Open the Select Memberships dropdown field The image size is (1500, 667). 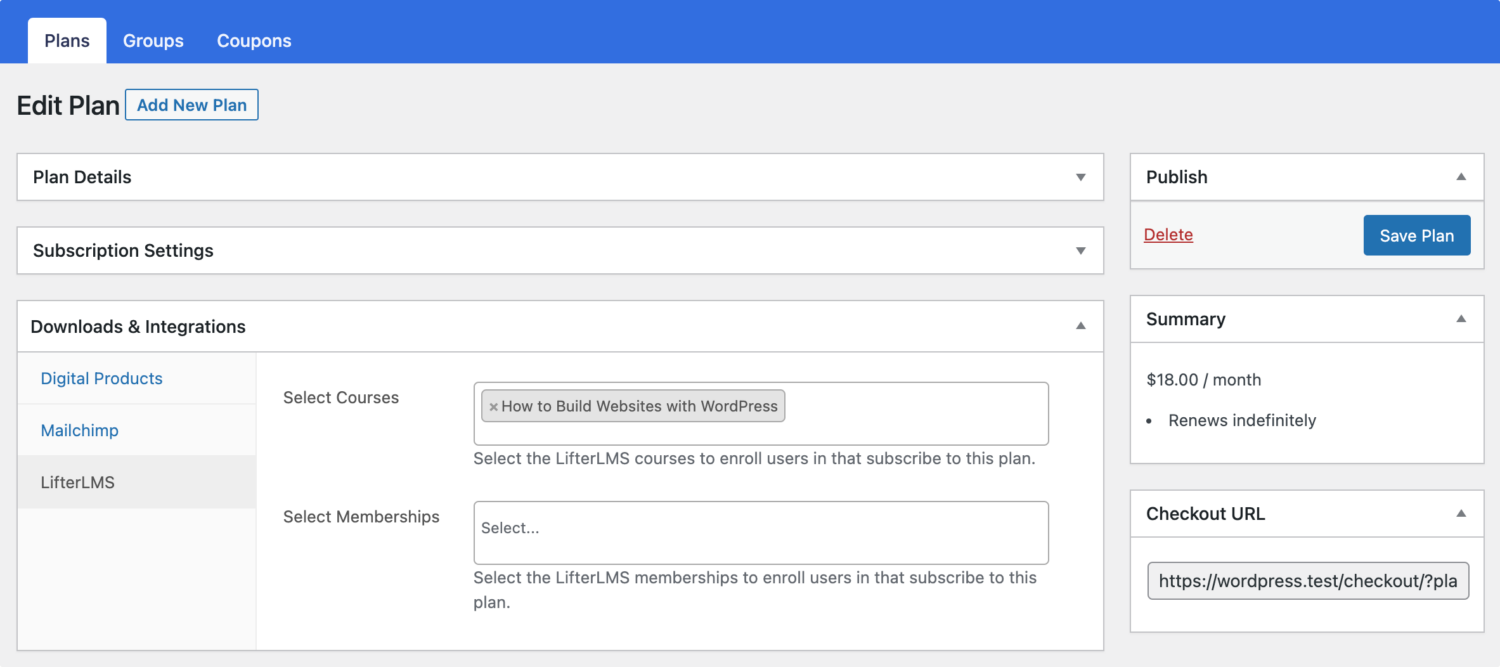tap(761, 532)
